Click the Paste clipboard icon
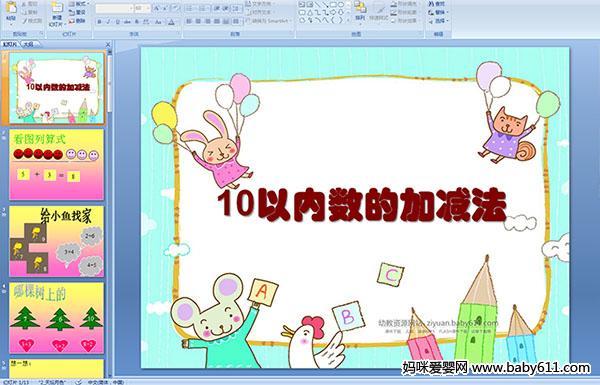600x385 pixels. [11, 8]
